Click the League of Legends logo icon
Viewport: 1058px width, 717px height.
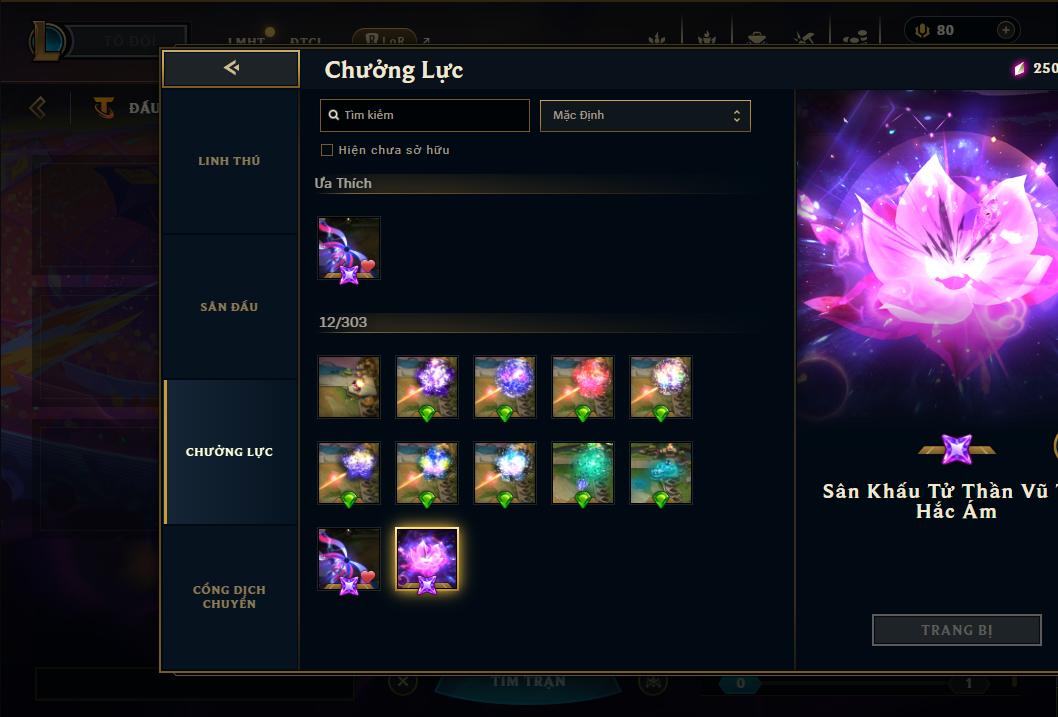click(x=47, y=40)
